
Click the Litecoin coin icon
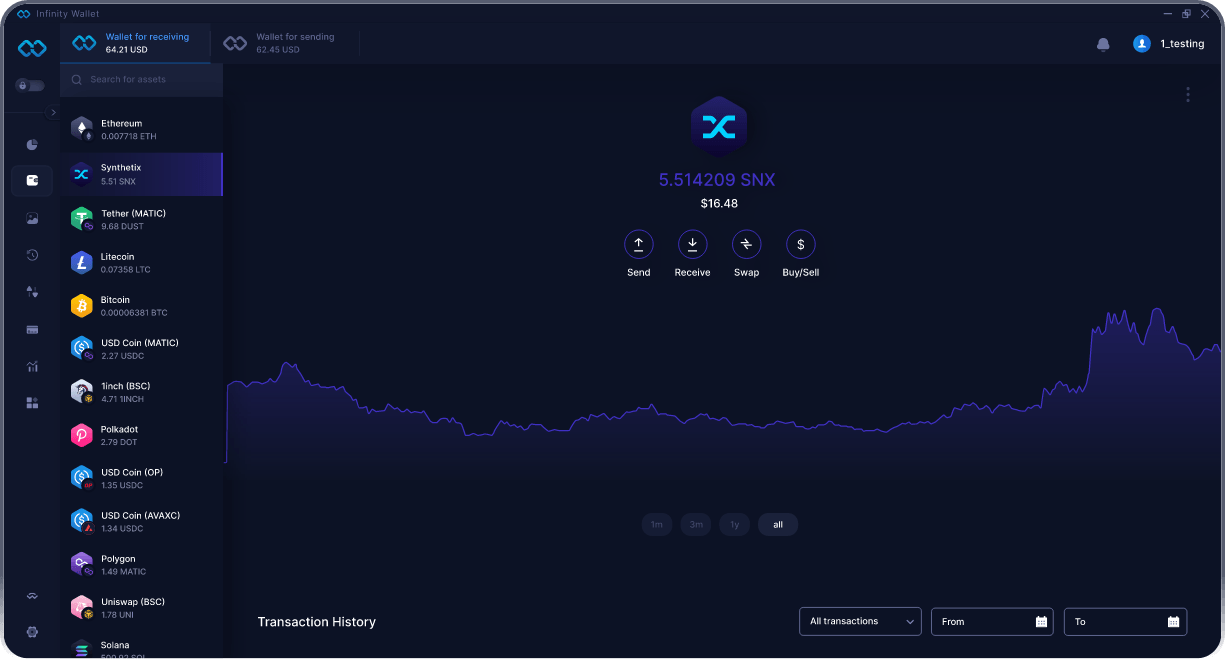click(x=82, y=262)
